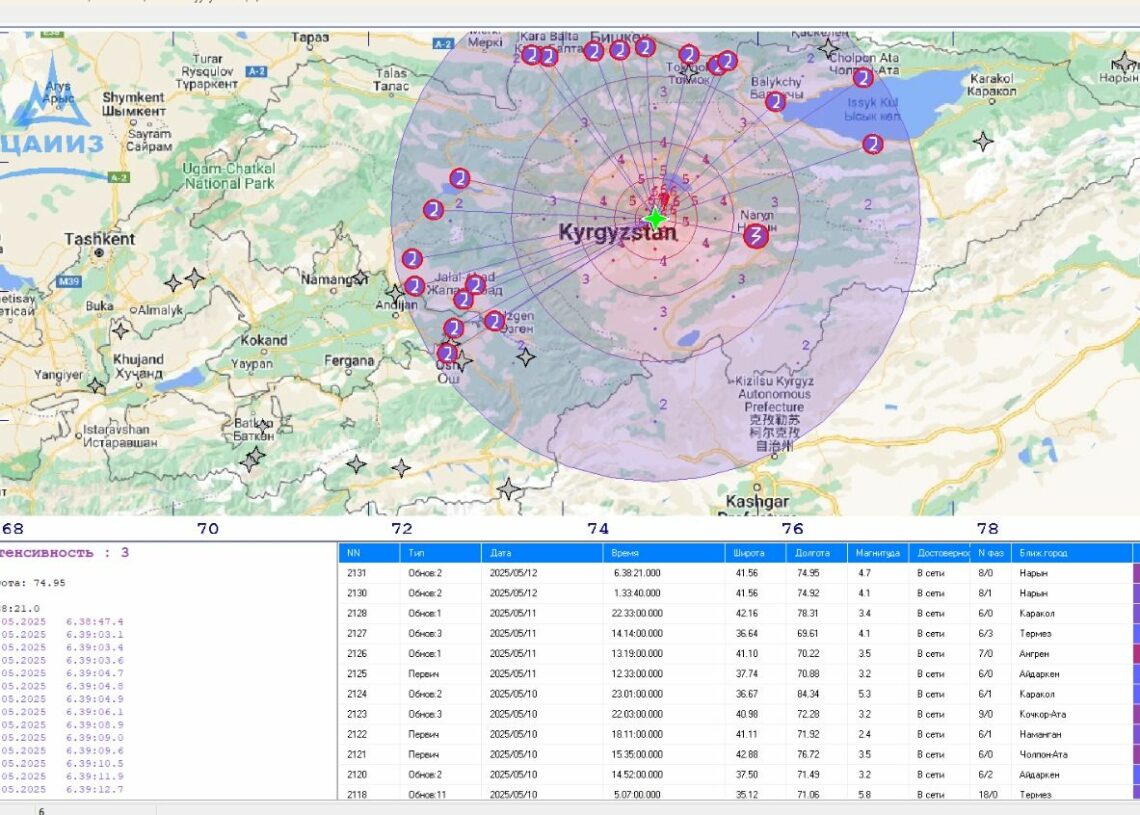Click the Ближ.город column header
The width and height of the screenshot is (1140, 815).
point(1040,553)
